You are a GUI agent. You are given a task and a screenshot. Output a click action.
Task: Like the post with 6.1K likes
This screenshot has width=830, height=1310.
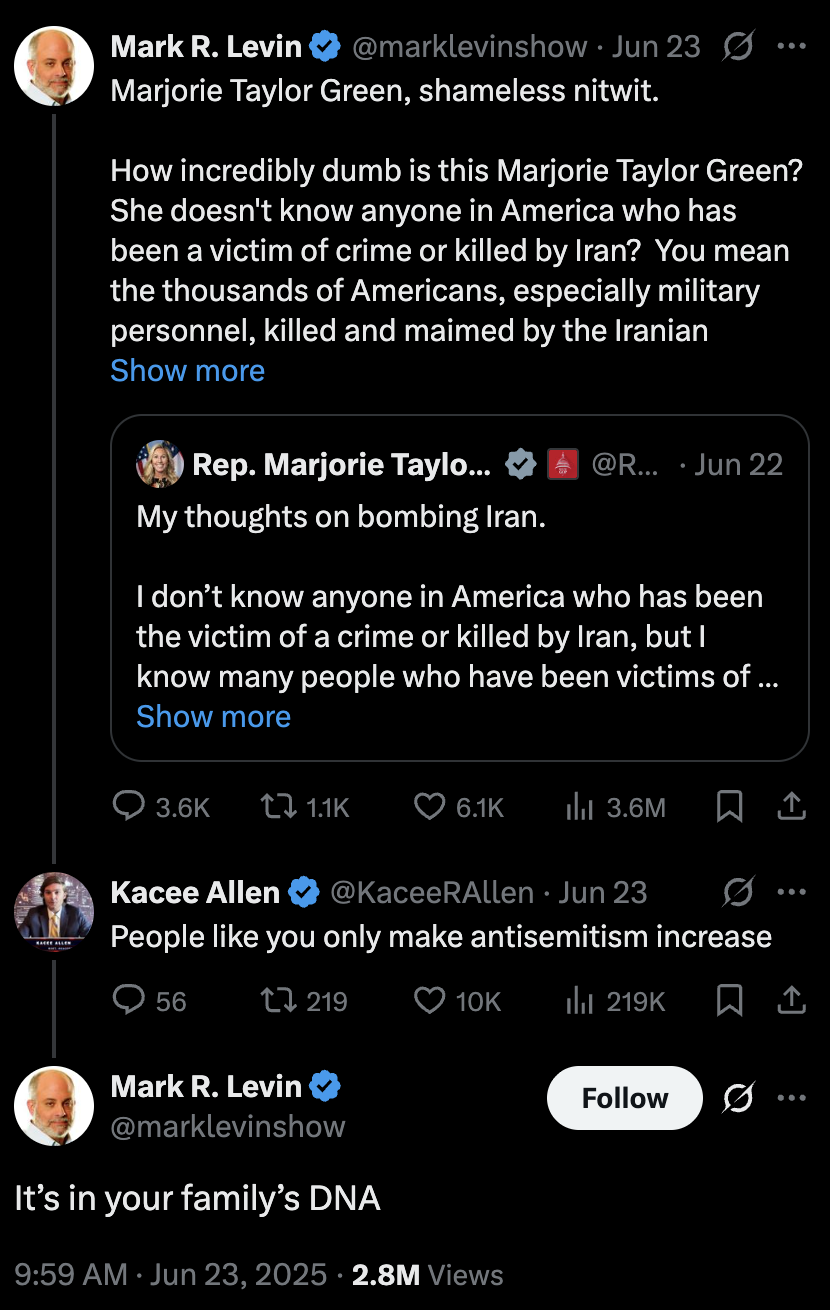pos(430,807)
